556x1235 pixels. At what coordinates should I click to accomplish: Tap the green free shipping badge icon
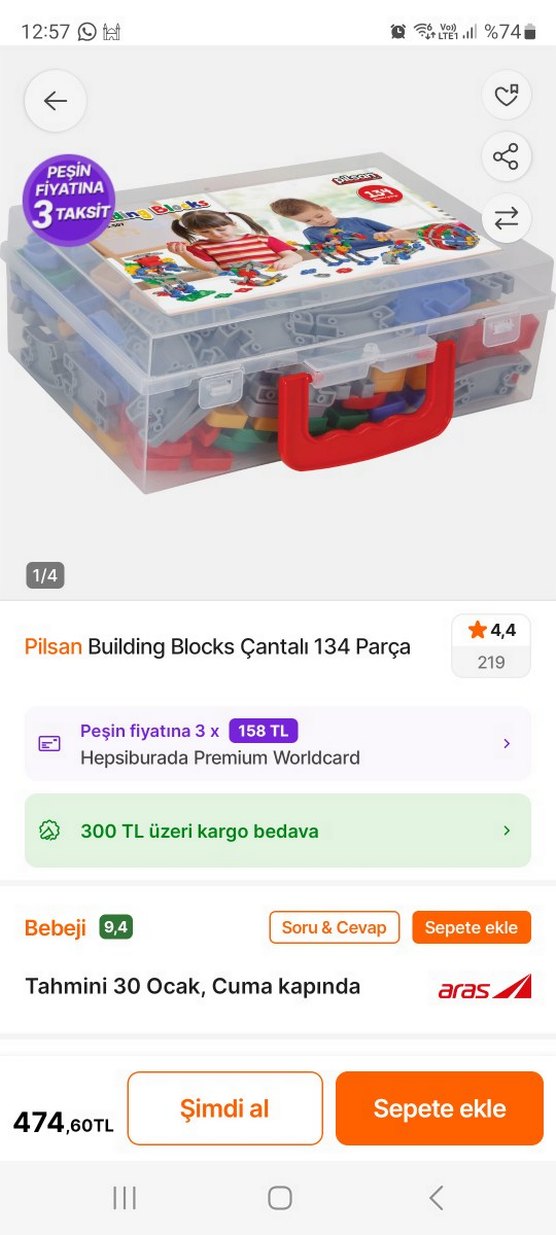click(x=50, y=831)
